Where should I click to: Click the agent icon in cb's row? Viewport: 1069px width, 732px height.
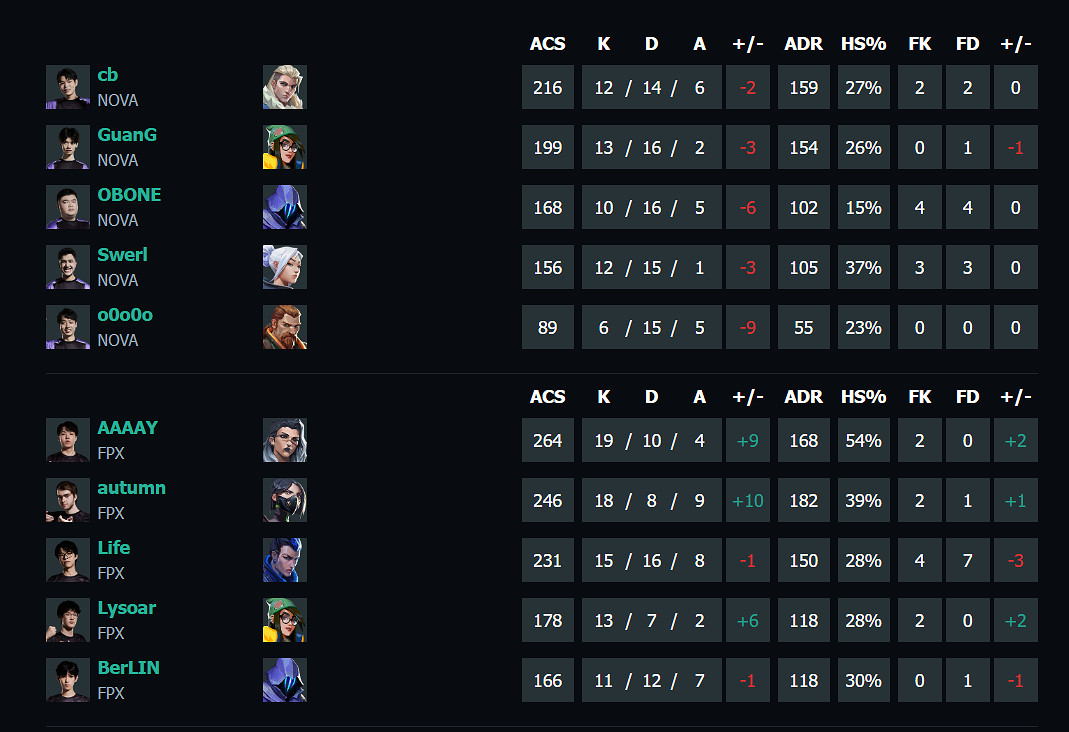(x=284, y=88)
